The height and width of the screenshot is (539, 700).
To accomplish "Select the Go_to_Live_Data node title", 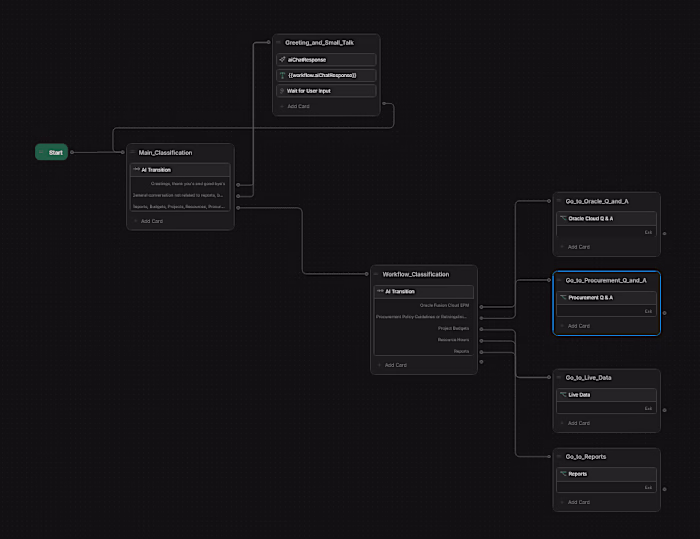I will tap(588, 377).
